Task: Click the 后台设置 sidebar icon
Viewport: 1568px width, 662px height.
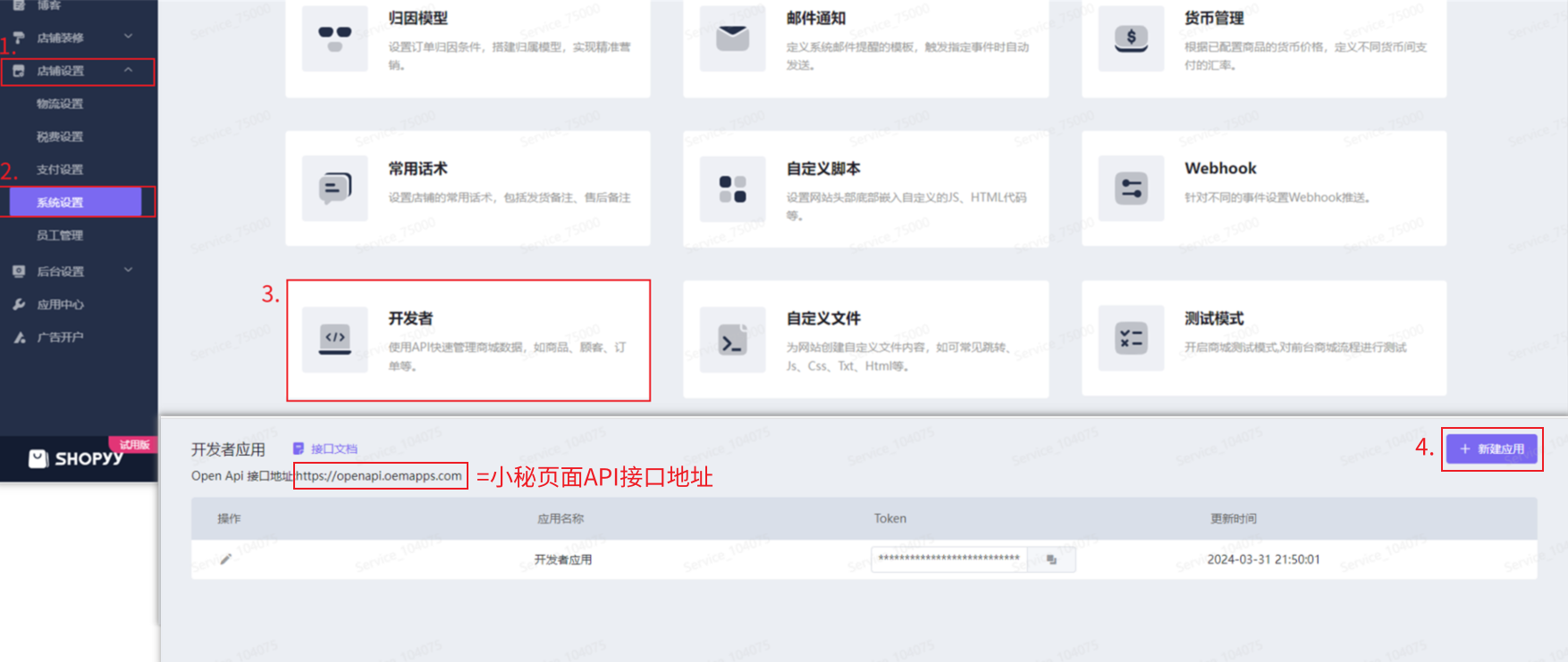Action: [19, 271]
